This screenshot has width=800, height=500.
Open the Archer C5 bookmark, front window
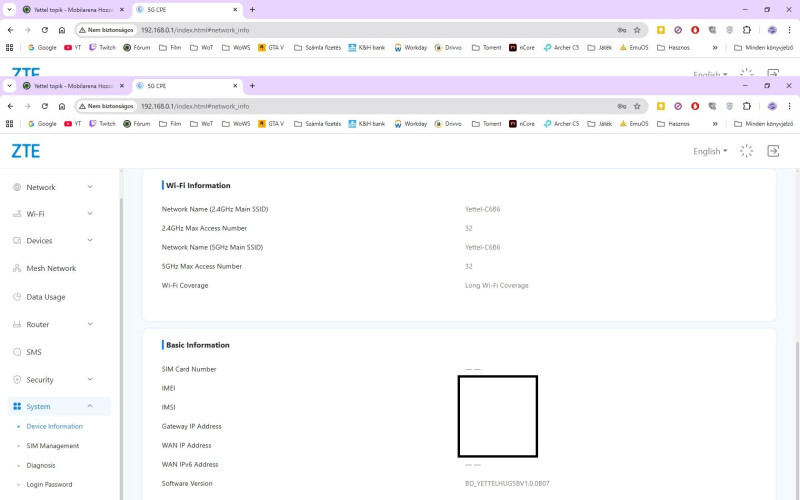coord(561,123)
